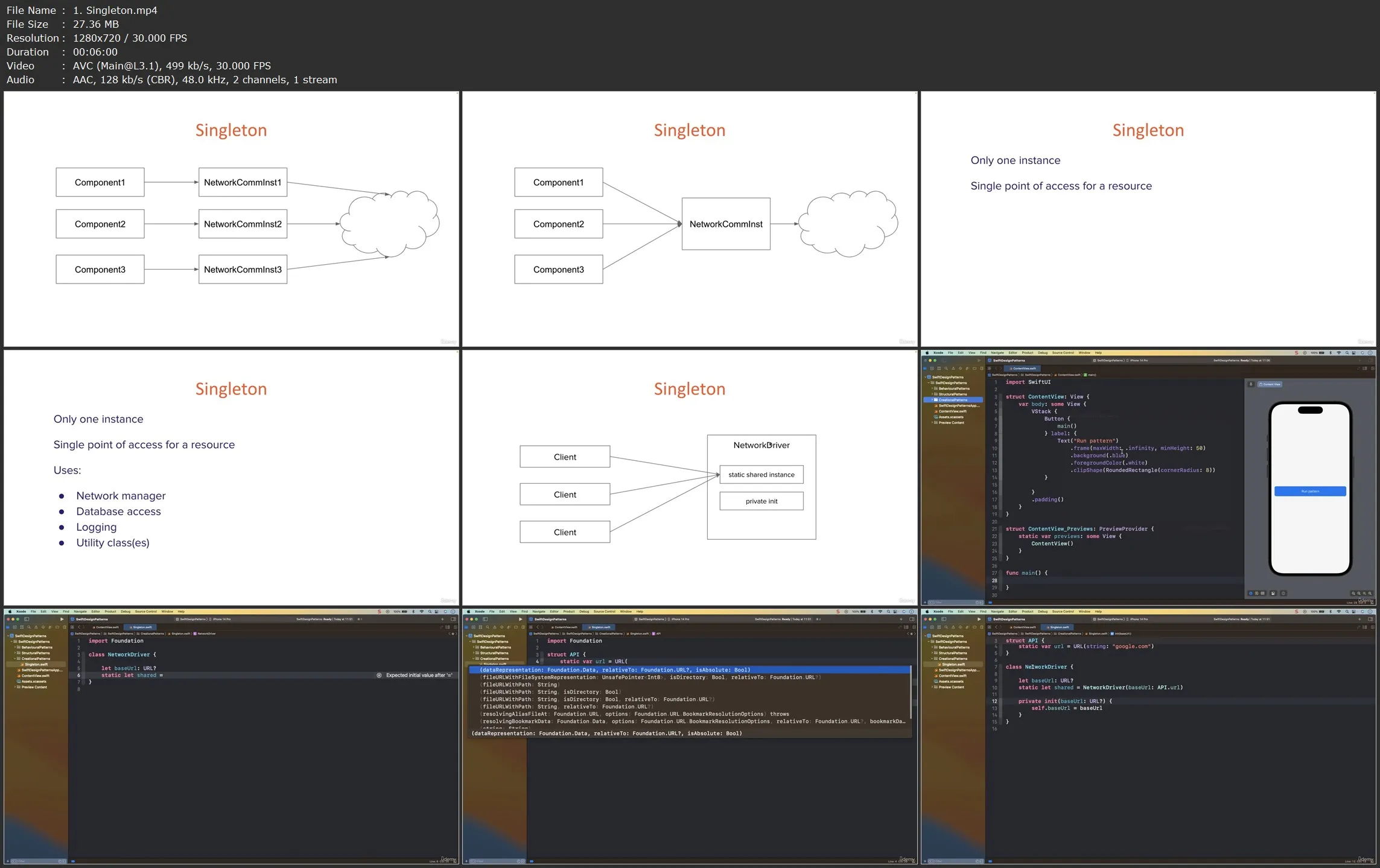Click zoom controls below iPhone preview canvas

pyautogui.click(x=1361, y=594)
